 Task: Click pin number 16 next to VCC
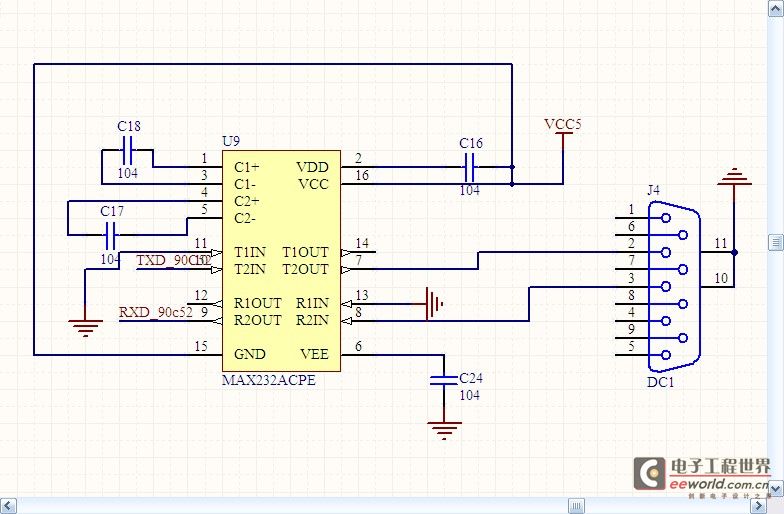pos(362,175)
